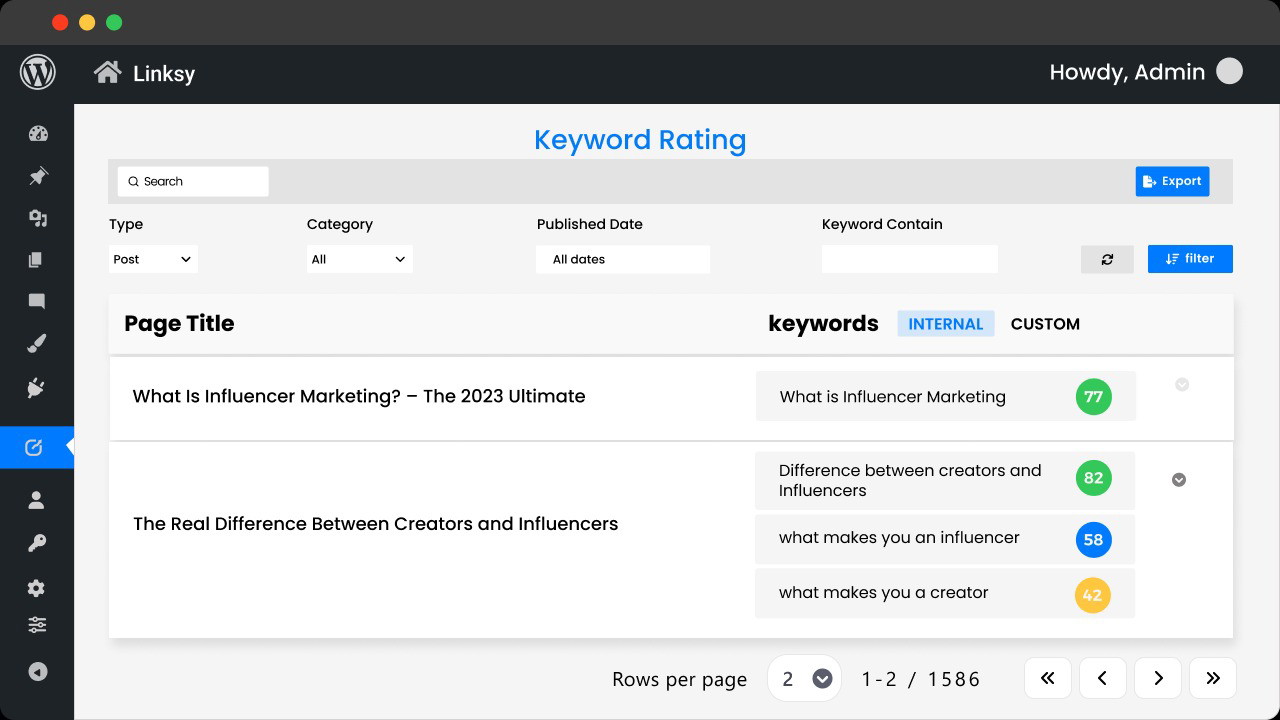Open Posts via the pushpin icon

click(x=38, y=176)
